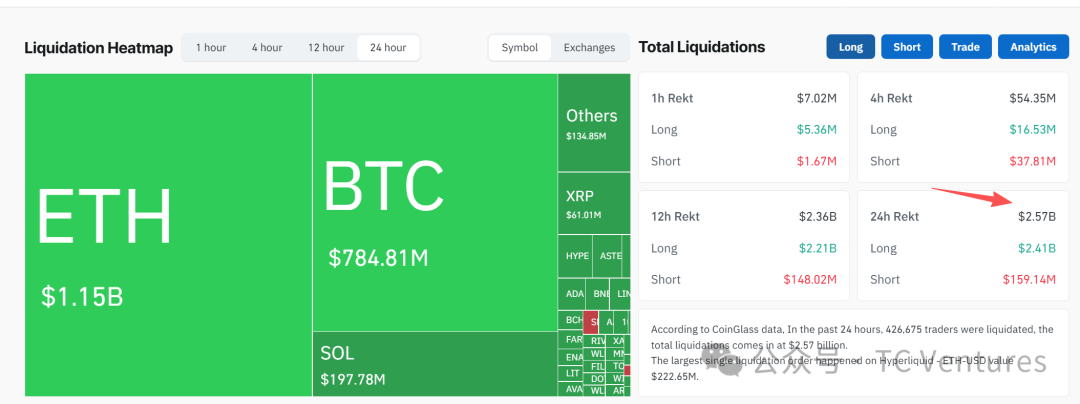Click the BTC amount $784.81M
Image resolution: width=1080 pixels, height=404 pixels.
(378, 258)
